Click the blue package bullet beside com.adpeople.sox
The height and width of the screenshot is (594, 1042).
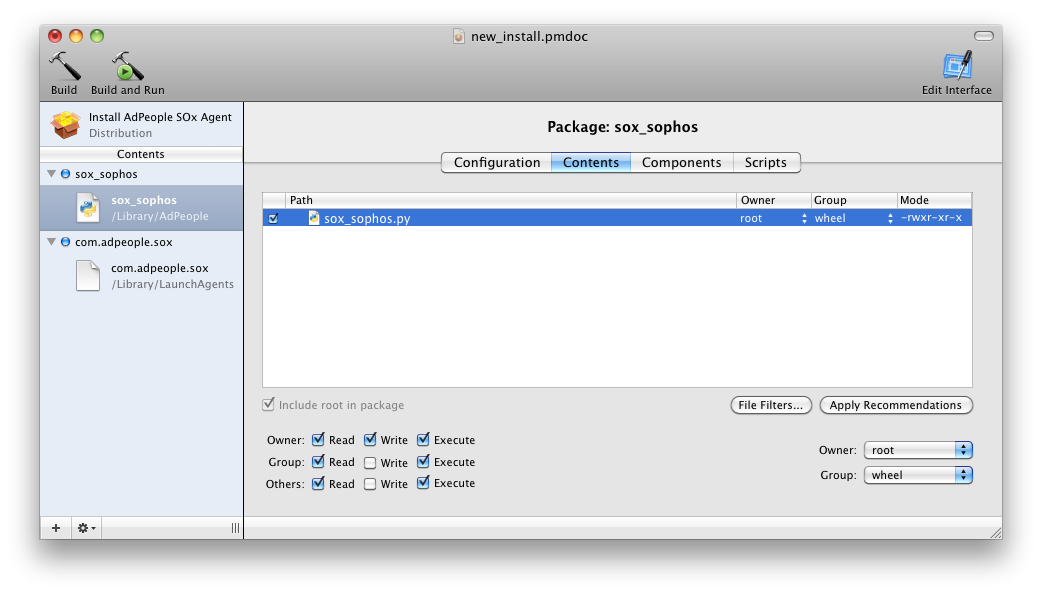(65, 242)
